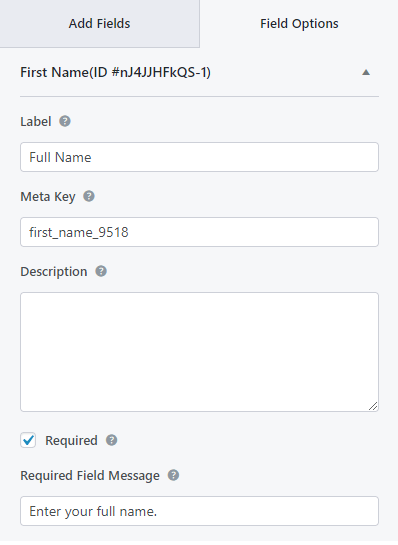This screenshot has height=545, width=398.
Task: Collapse the First Name section arrow
Action: pos(366,72)
